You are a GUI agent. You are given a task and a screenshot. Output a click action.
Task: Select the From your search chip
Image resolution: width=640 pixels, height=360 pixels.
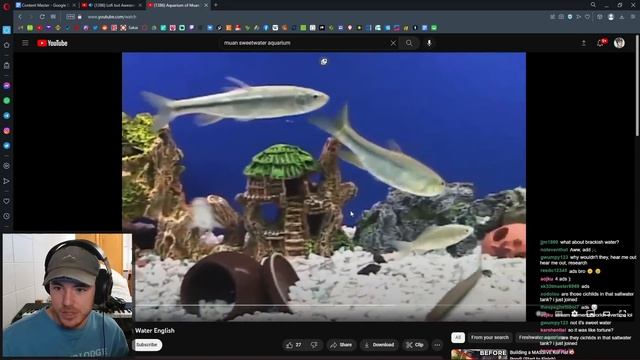pos(490,338)
